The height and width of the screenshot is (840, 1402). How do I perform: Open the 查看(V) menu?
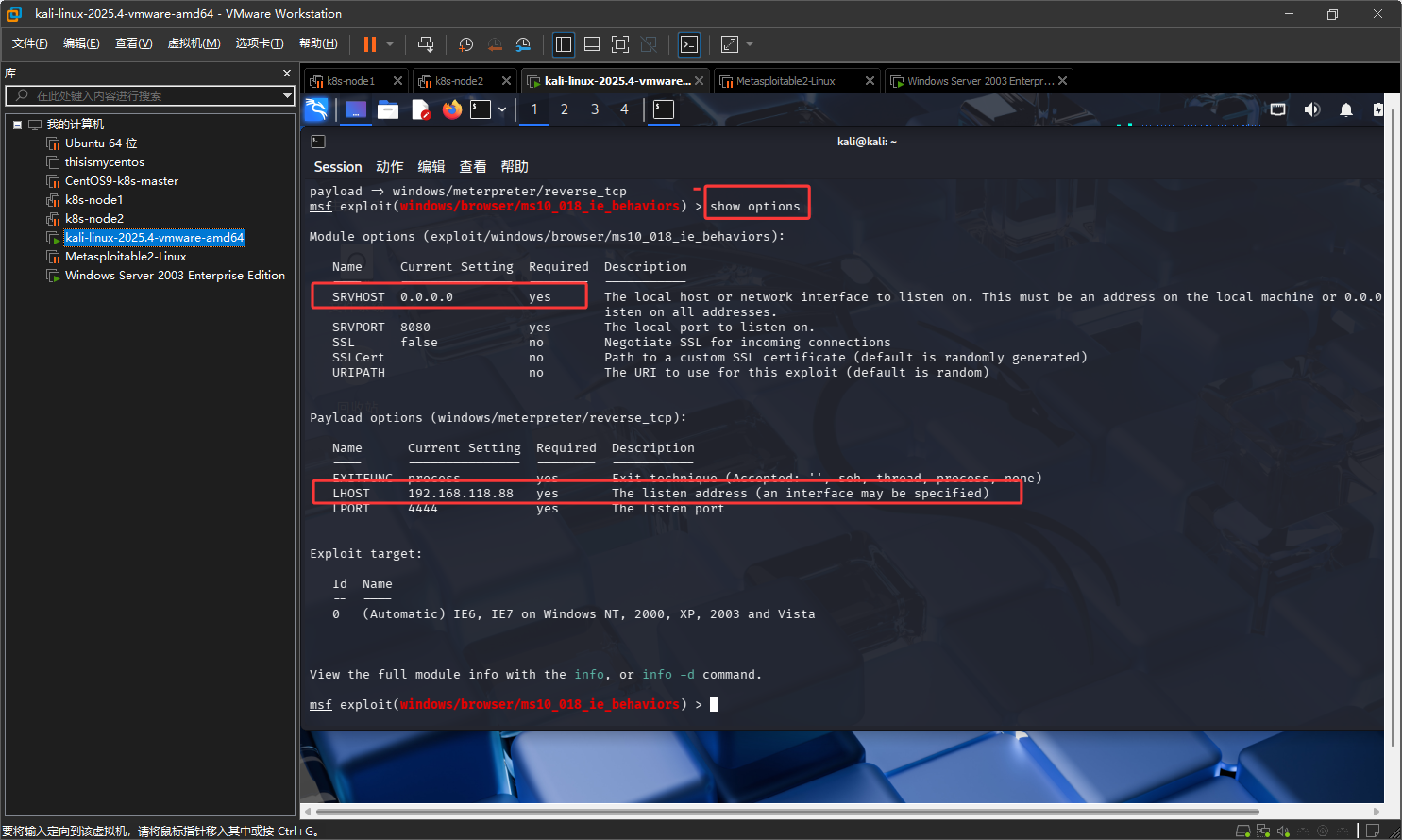(x=134, y=43)
